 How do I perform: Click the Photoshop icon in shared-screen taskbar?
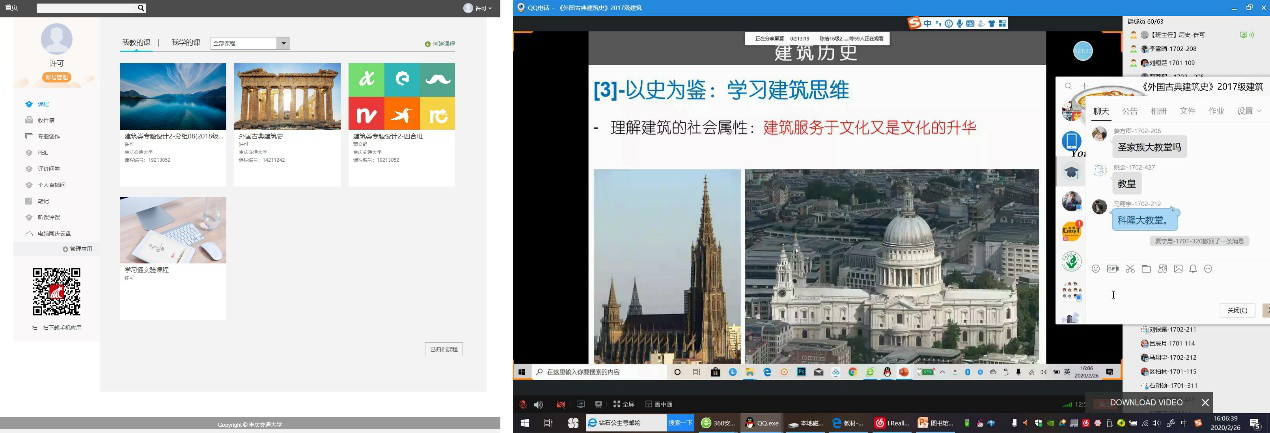point(801,372)
